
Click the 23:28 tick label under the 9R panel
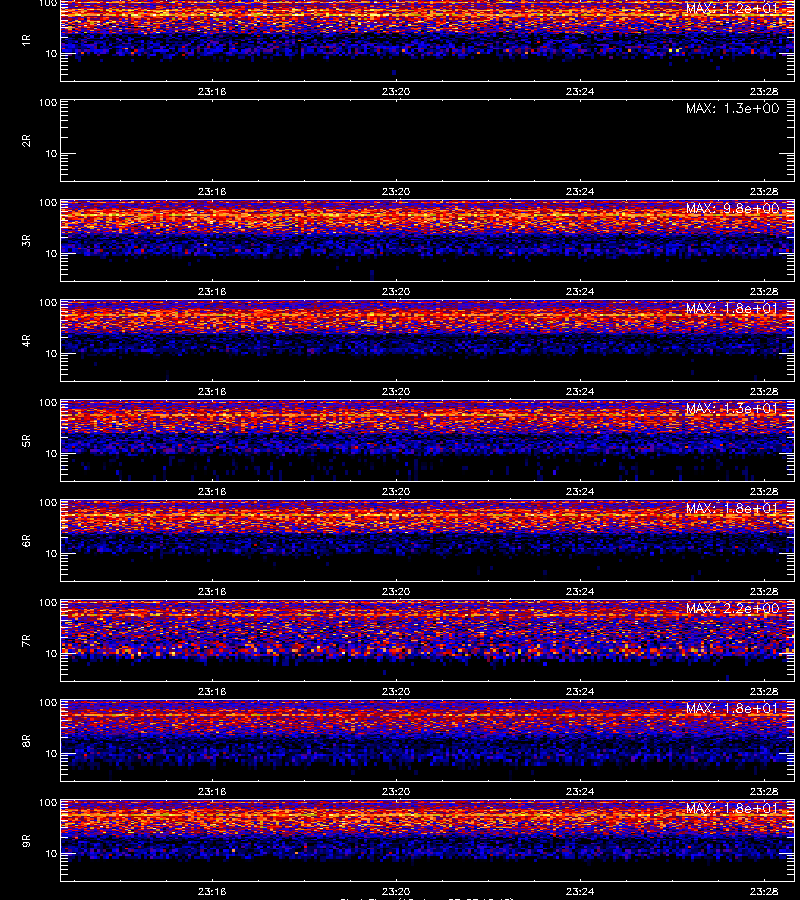tap(764, 891)
